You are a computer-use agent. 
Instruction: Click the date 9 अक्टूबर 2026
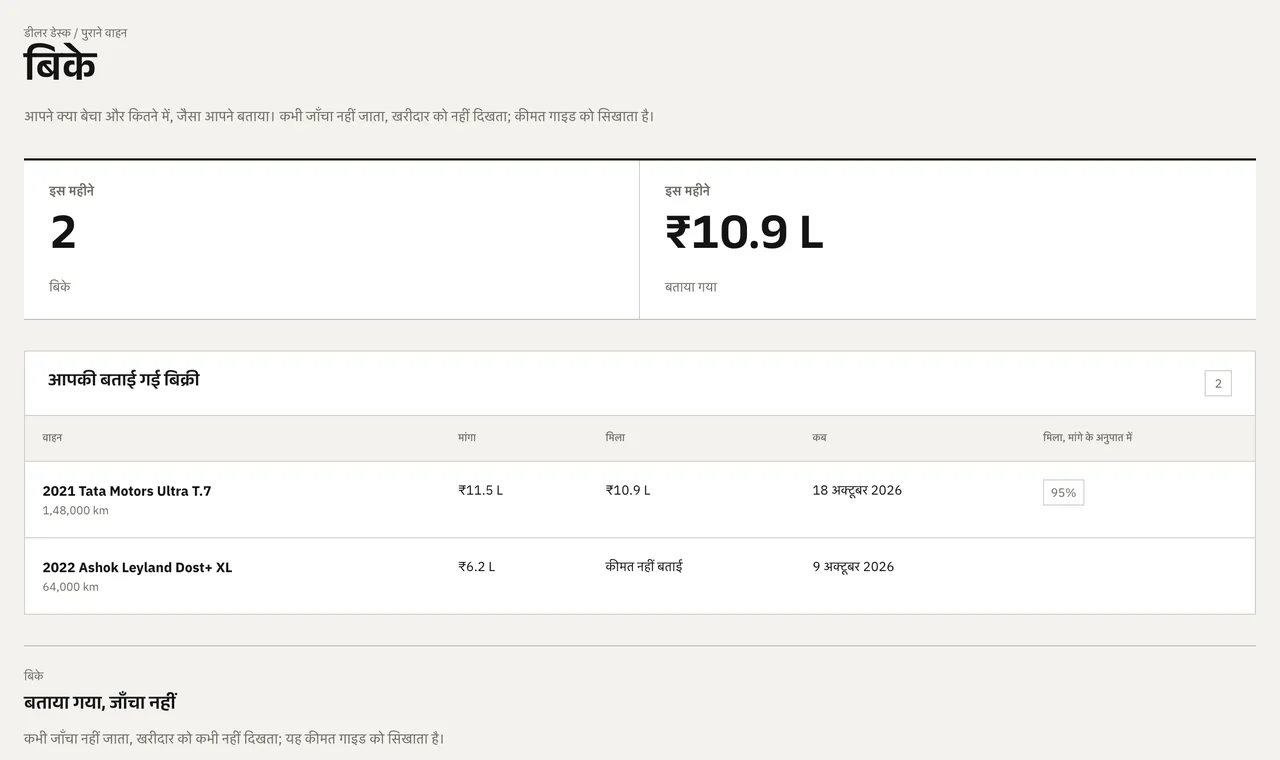coord(853,567)
